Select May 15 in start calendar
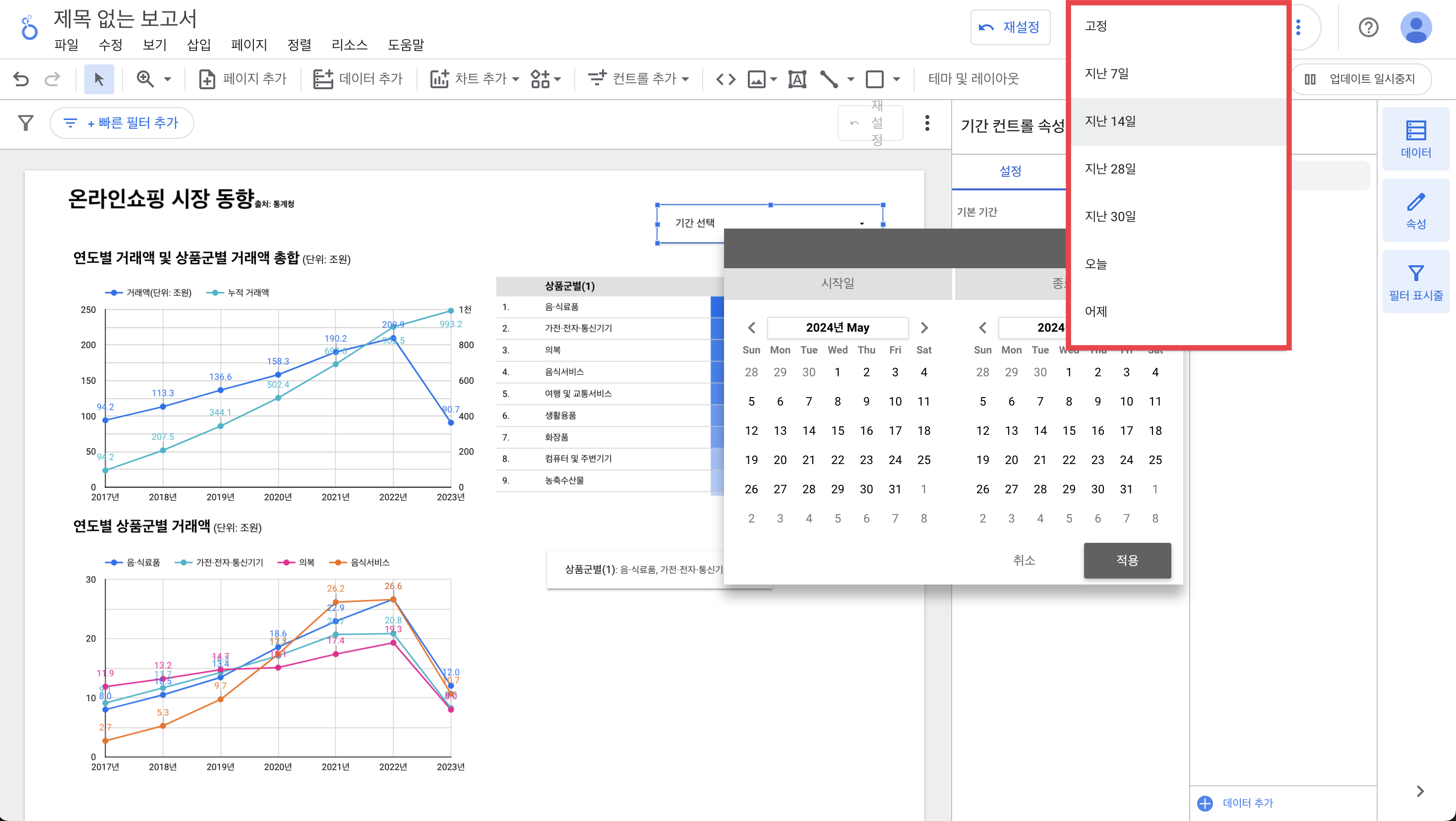The height and width of the screenshot is (821, 1456). click(x=837, y=430)
